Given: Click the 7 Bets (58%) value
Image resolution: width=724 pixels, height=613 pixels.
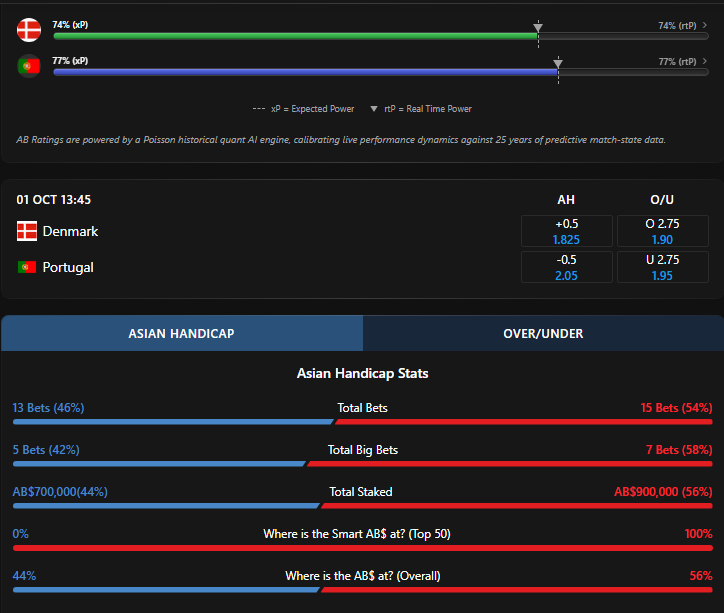Looking at the screenshot, I should (679, 450).
